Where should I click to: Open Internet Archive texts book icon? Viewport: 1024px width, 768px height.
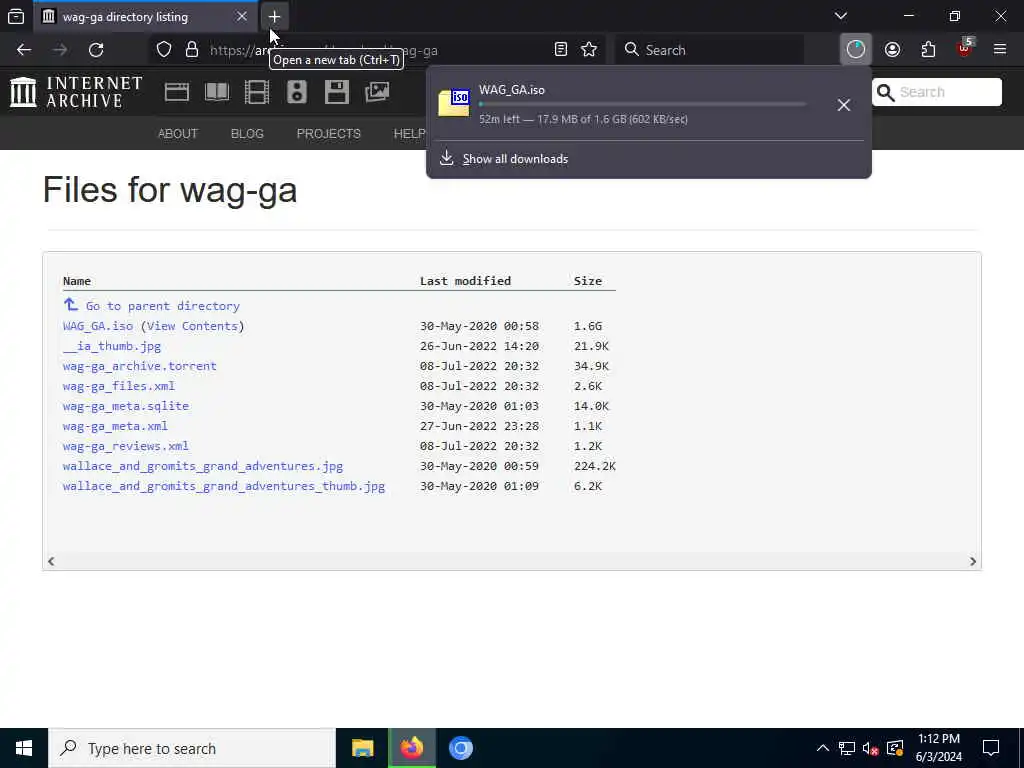(x=217, y=92)
